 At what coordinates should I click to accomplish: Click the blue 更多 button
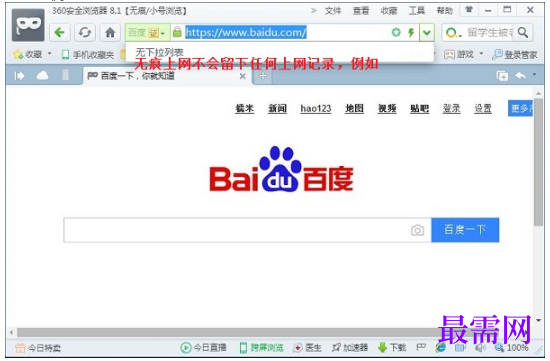pos(520,108)
